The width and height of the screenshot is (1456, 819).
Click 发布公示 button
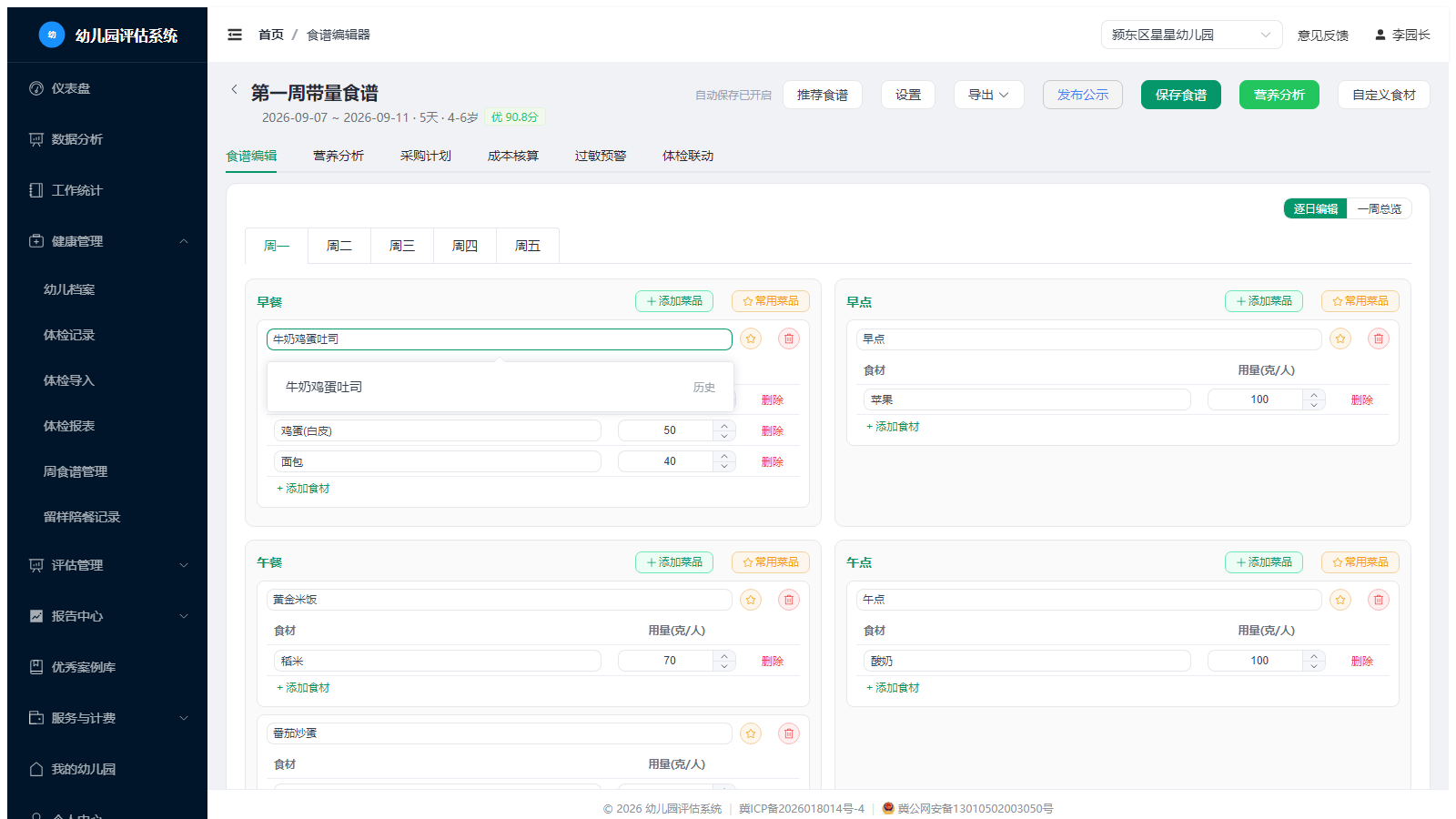click(x=1083, y=95)
